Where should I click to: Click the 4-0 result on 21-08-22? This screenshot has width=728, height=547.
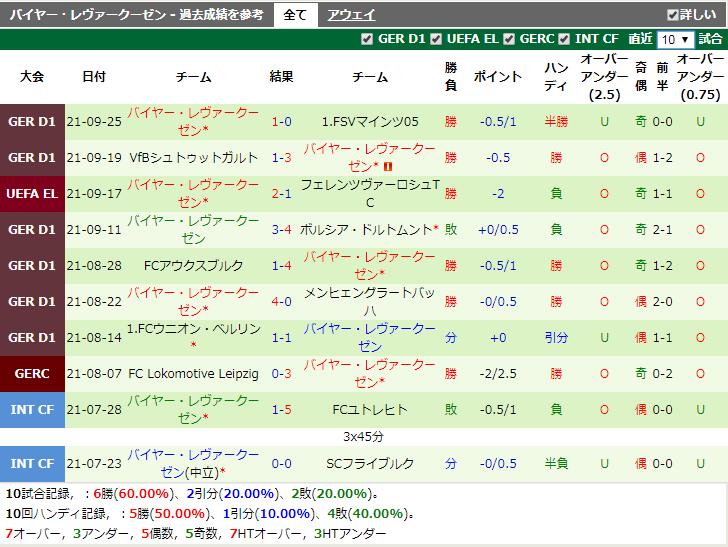281,301
